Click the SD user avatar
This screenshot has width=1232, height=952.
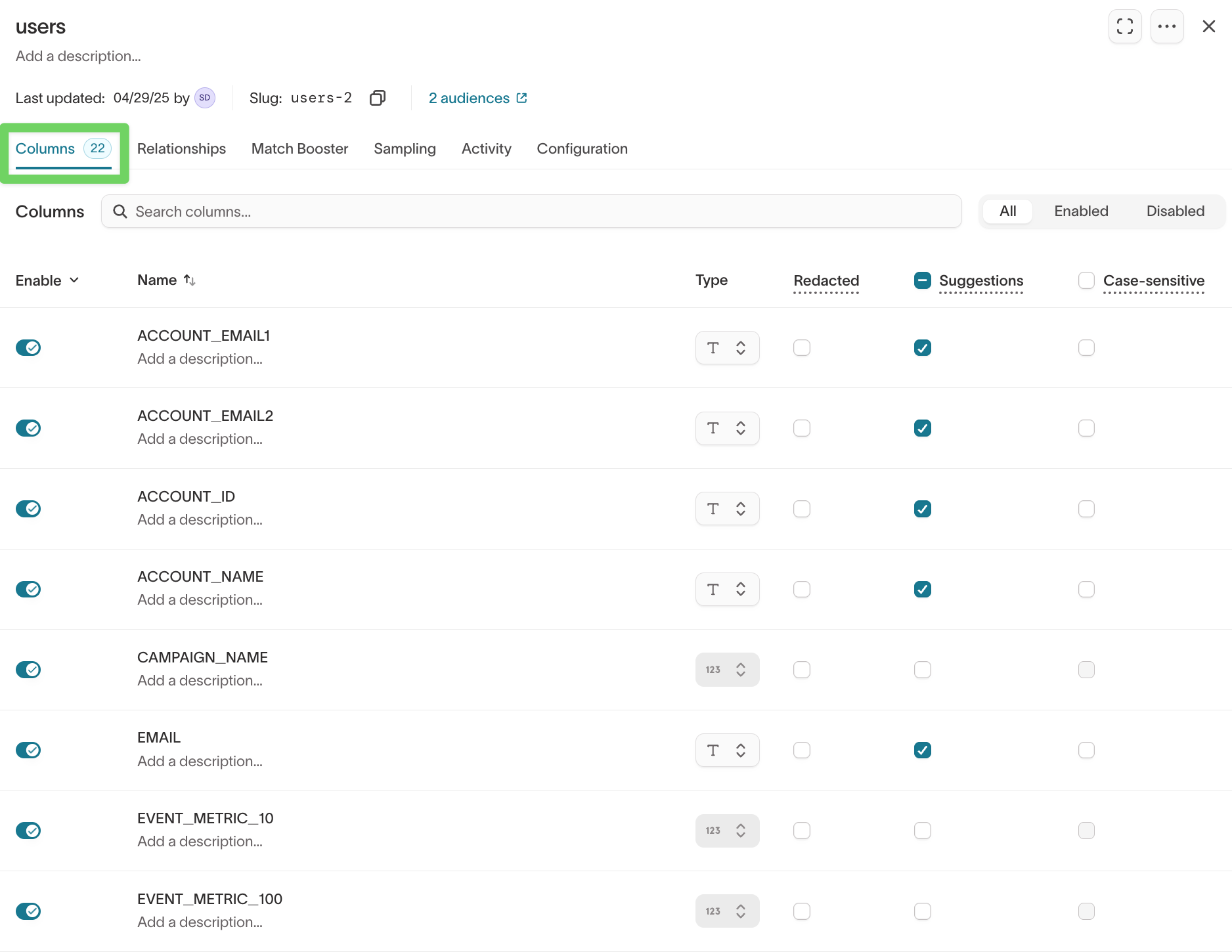point(205,98)
